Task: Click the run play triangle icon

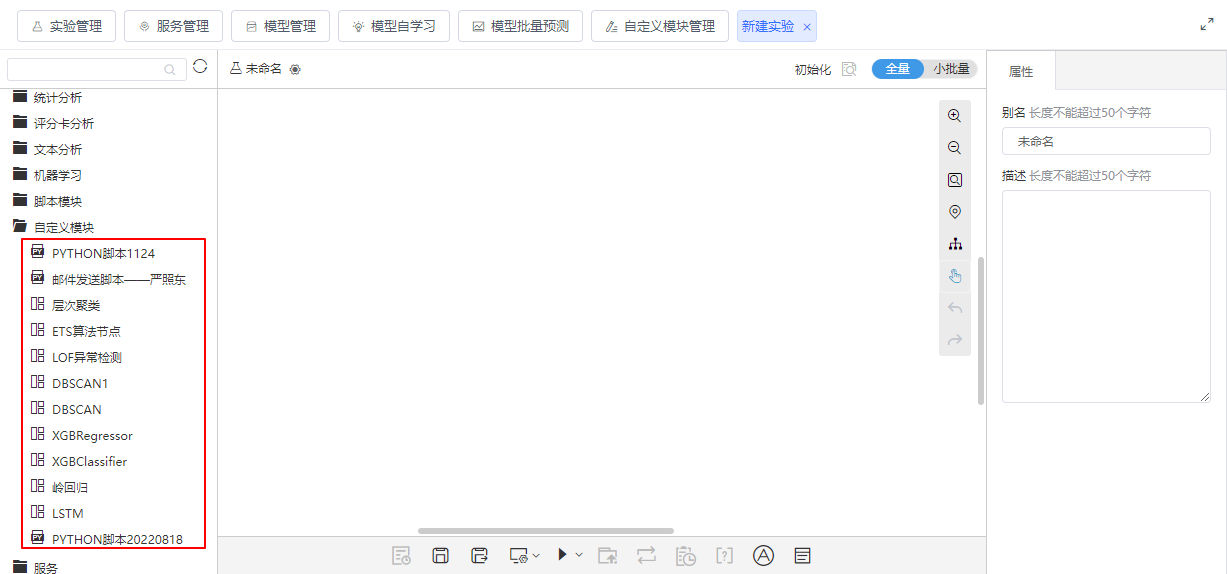Action: (563, 554)
